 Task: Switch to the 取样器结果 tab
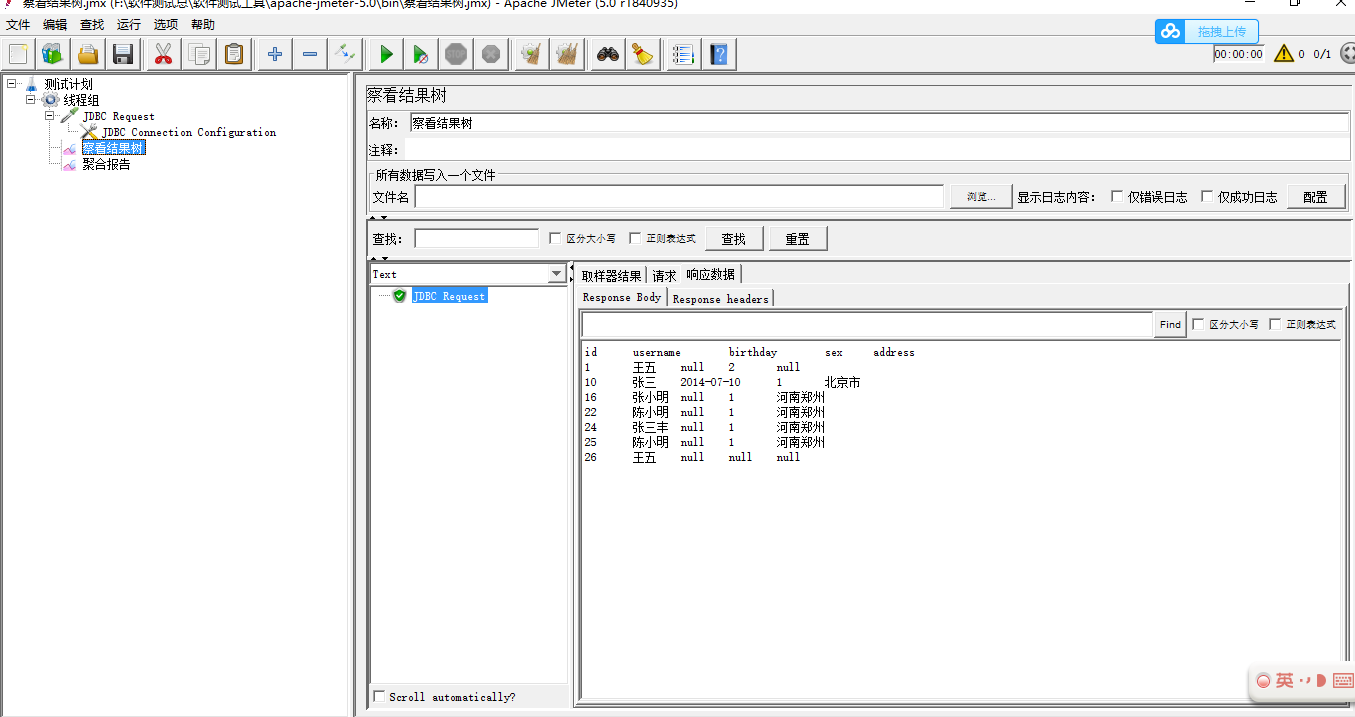pos(612,275)
